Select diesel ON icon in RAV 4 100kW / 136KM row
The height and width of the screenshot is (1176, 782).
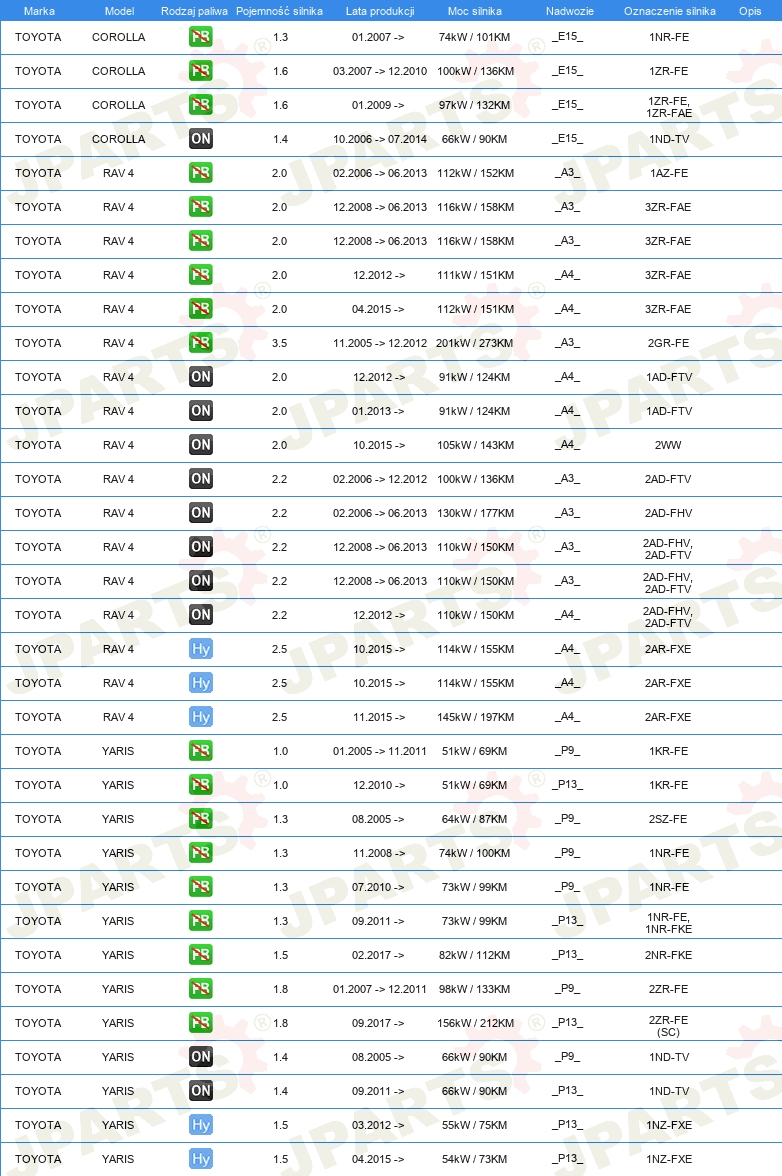coord(200,478)
